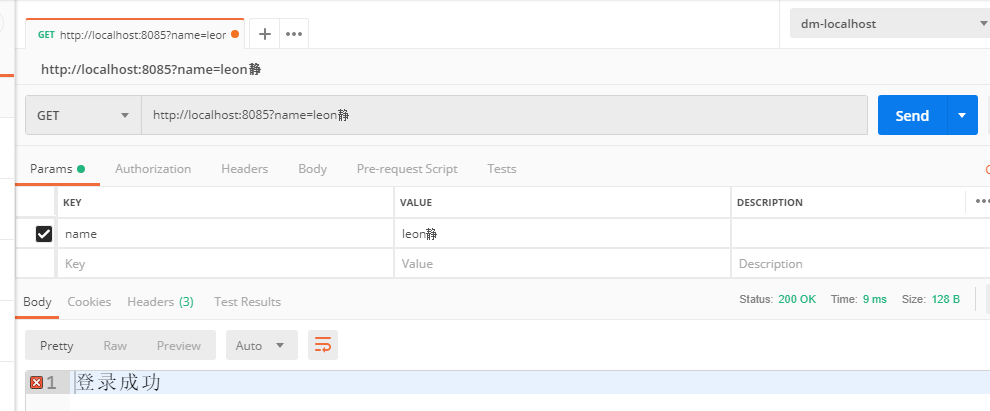990x411 pixels.
Task: Open the GET method dropdown
Action: point(83,115)
